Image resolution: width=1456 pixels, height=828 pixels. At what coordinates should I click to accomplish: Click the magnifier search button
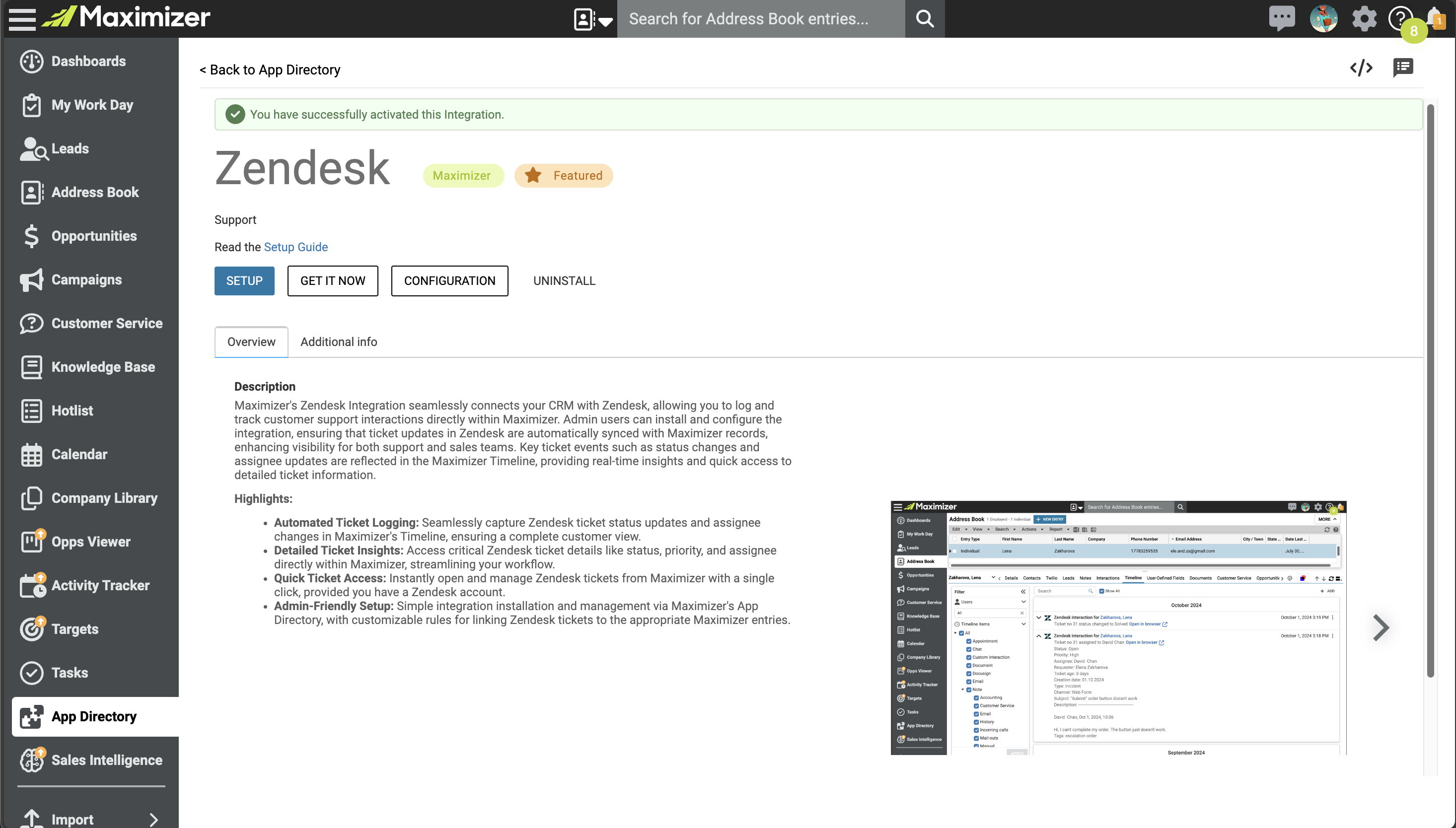(925, 19)
